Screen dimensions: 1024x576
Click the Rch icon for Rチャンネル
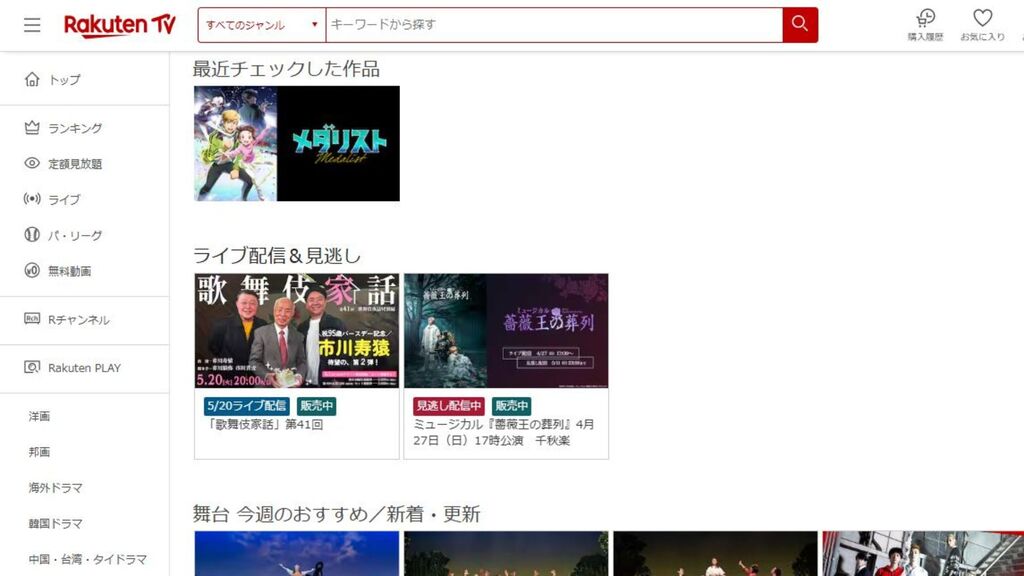coord(32,319)
